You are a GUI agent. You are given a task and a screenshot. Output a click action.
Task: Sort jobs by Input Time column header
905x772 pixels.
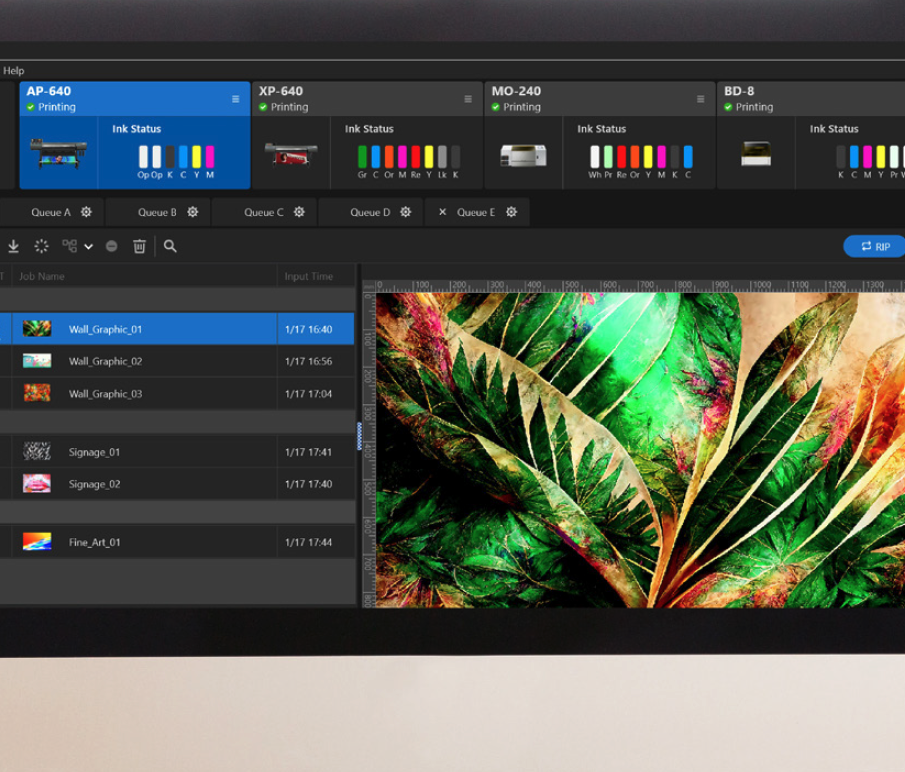click(x=309, y=276)
